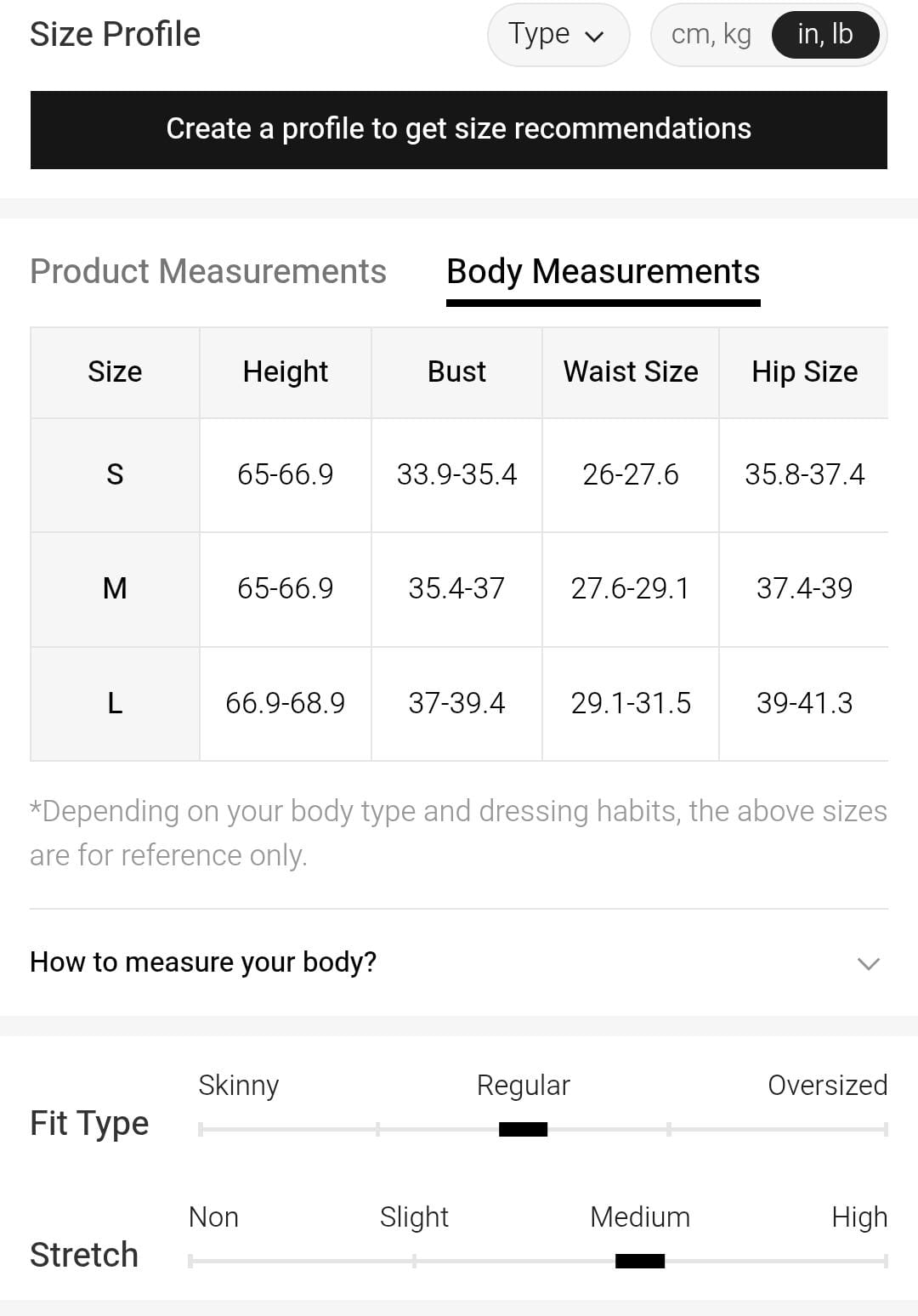Click chevron beside How to measure
The image size is (918, 1316).
pos(868,963)
